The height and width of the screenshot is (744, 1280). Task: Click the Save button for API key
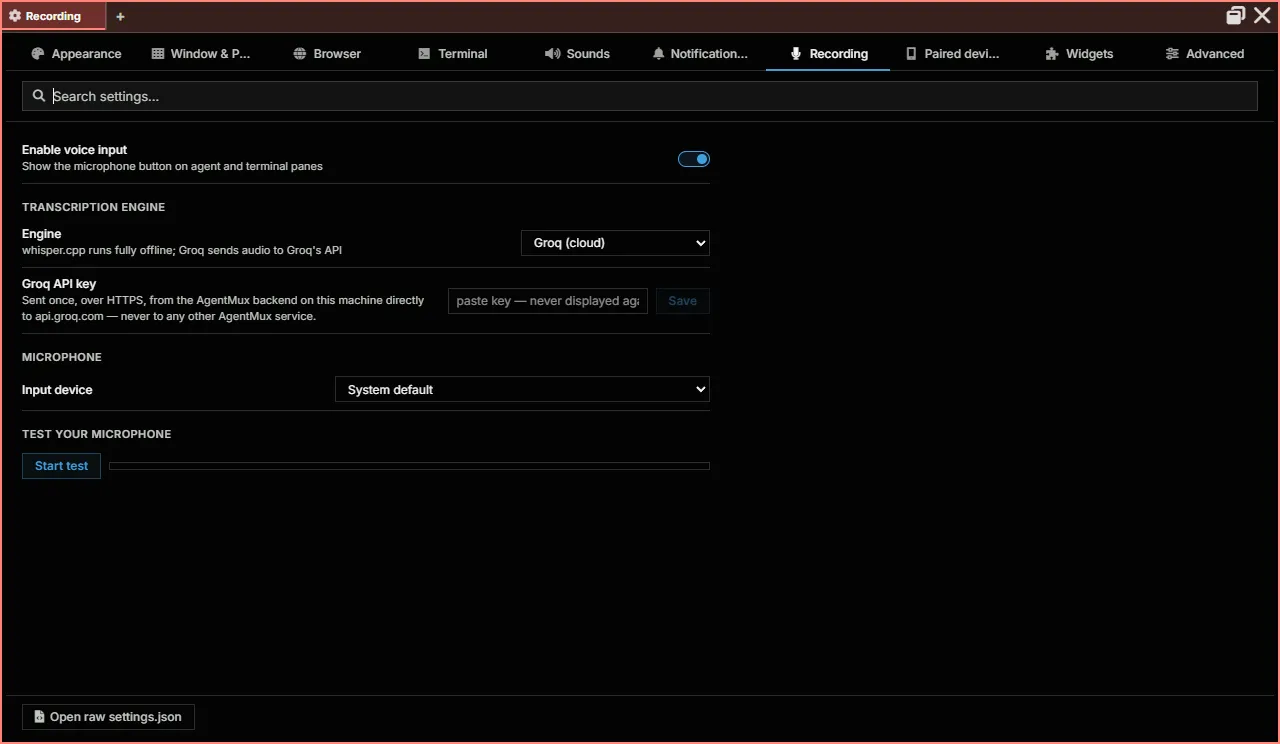[683, 301]
